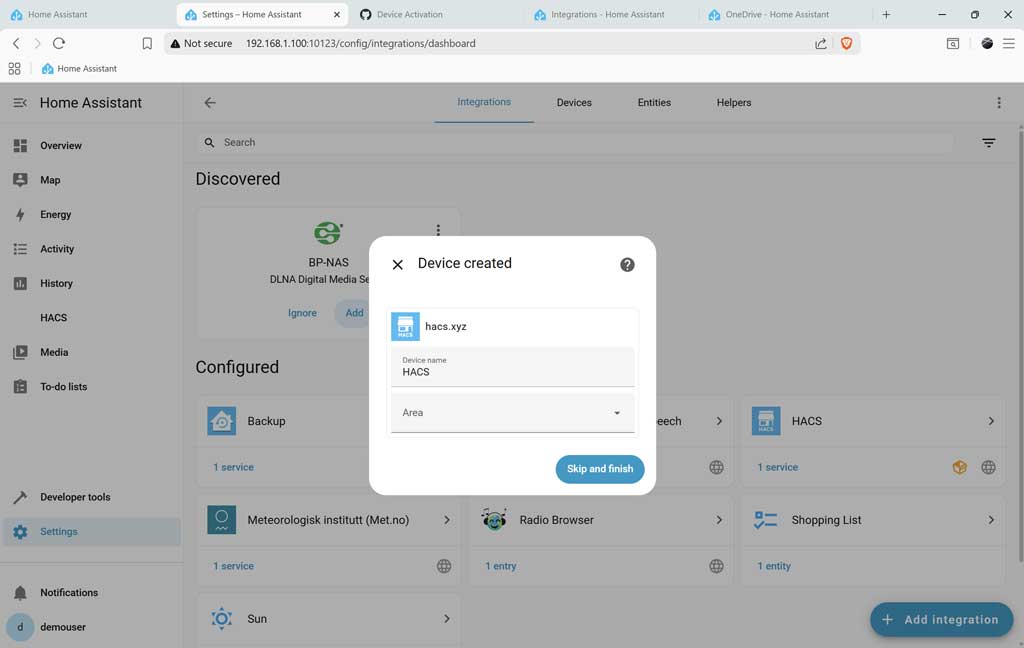Click the HACS custom integration box icon
This screenshot has height=648, width=1024.
[x=959, y=467]
